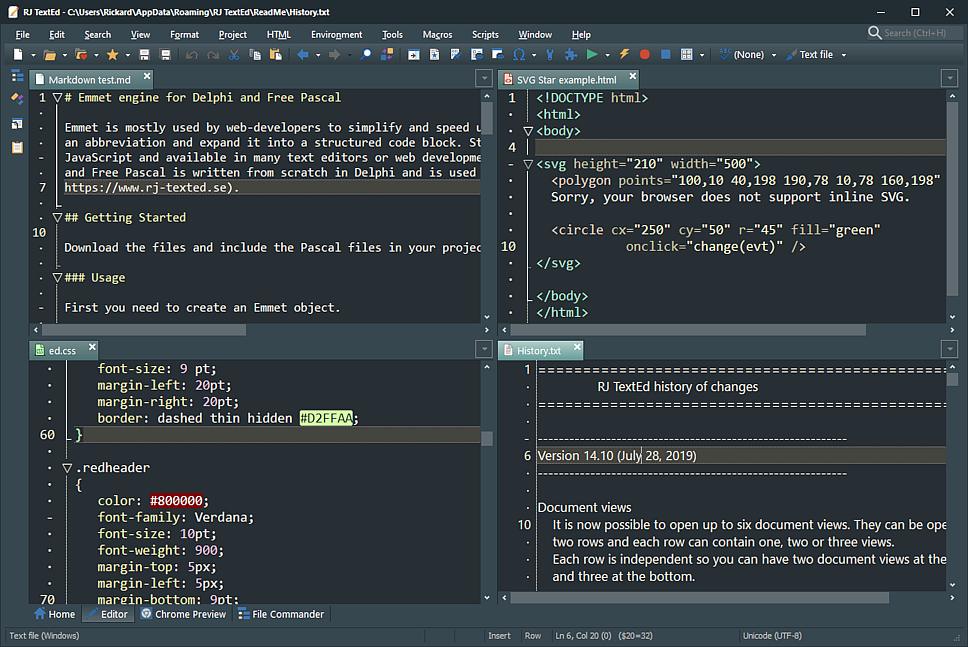Click the document views grid icon

[686, 54]
